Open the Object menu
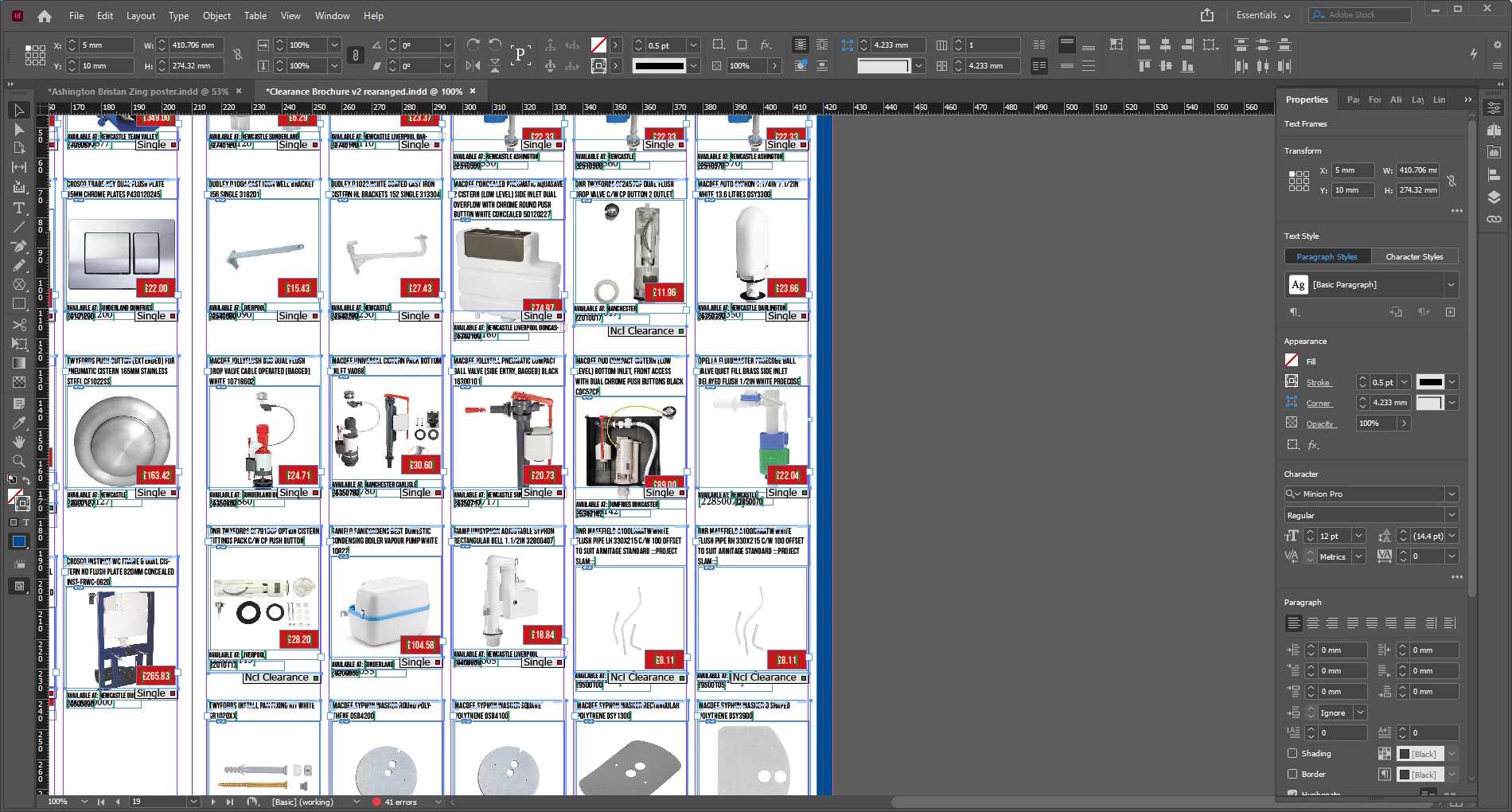 pyautogui.click(x=216, y=15)
